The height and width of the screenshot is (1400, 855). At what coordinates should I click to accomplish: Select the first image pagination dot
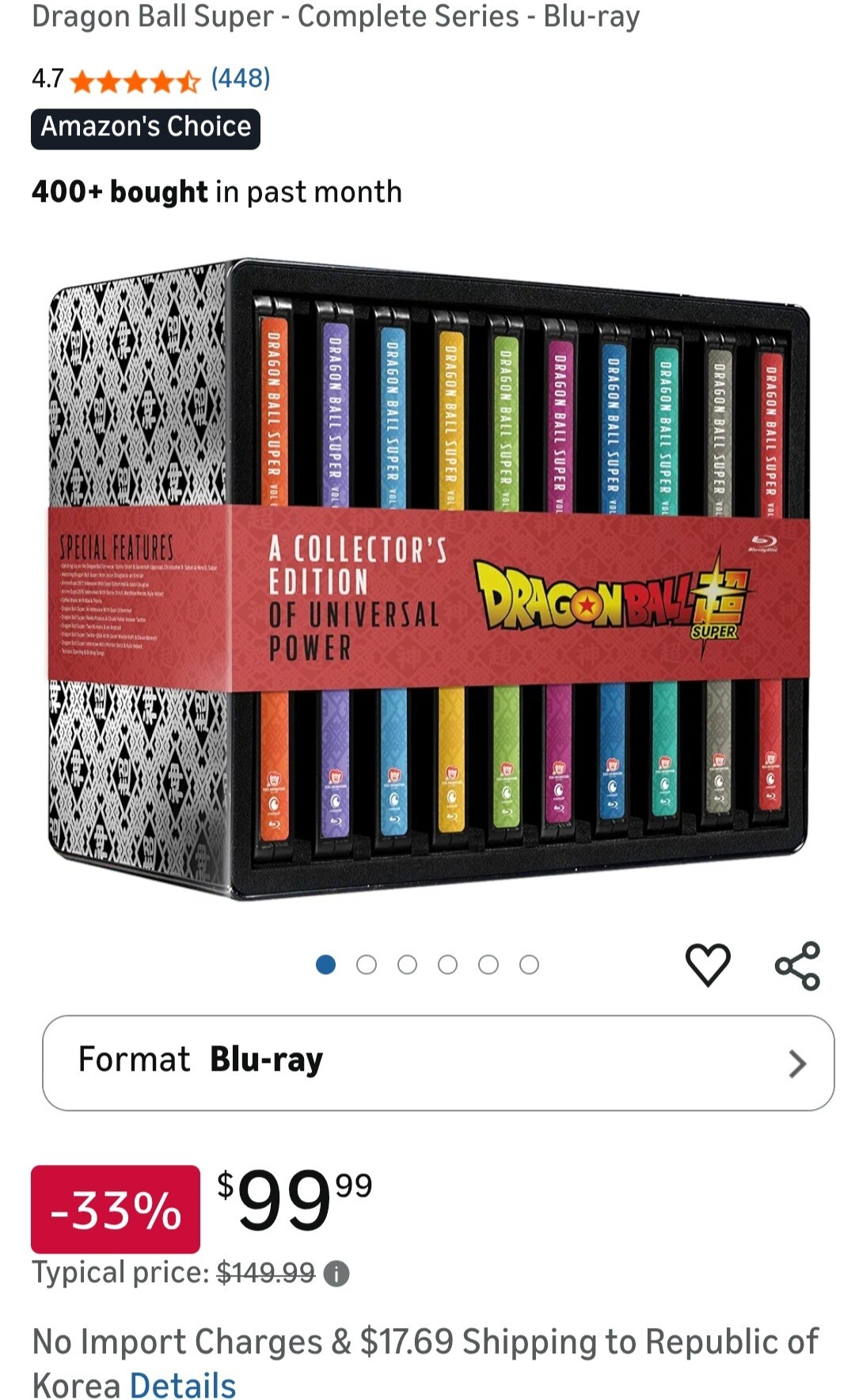point(325,965)
